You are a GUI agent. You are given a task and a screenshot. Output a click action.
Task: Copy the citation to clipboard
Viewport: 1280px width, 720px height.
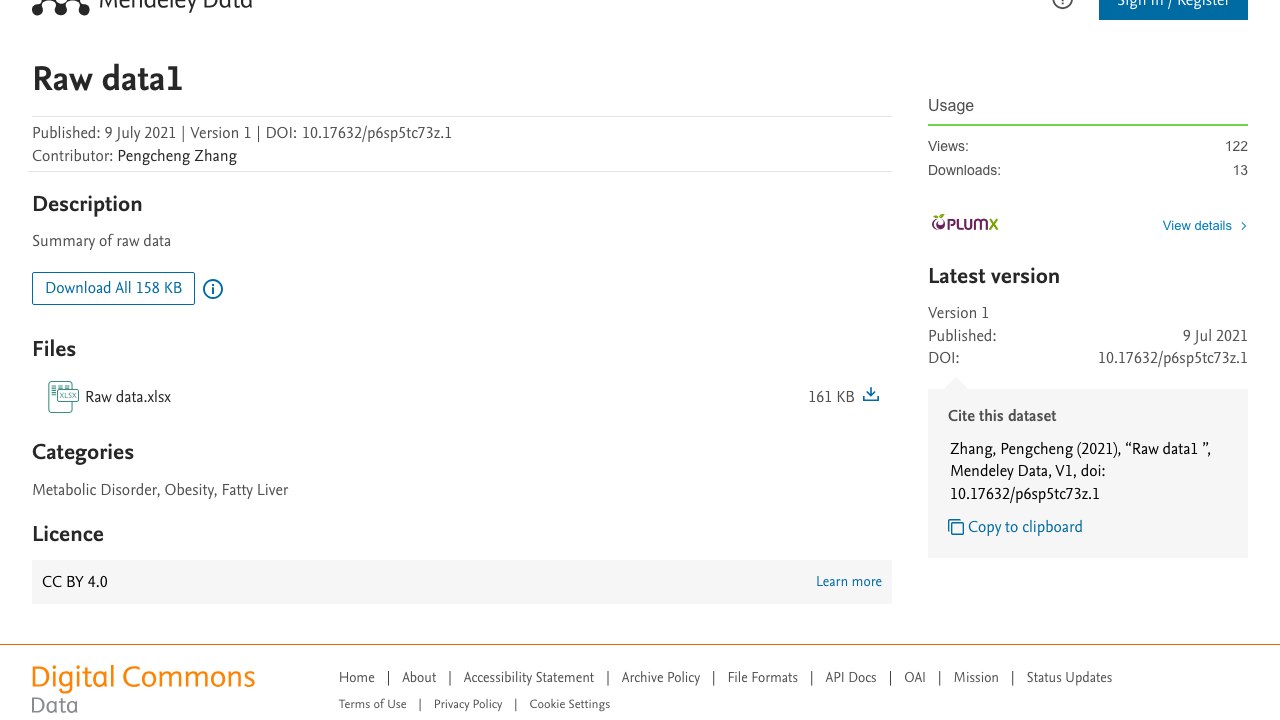[x=1015, y=527]
